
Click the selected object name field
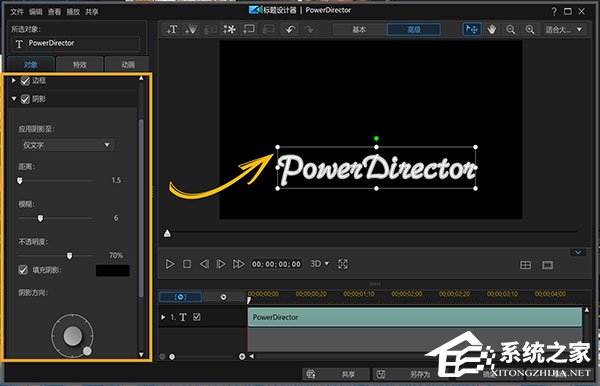coord(76,44)
